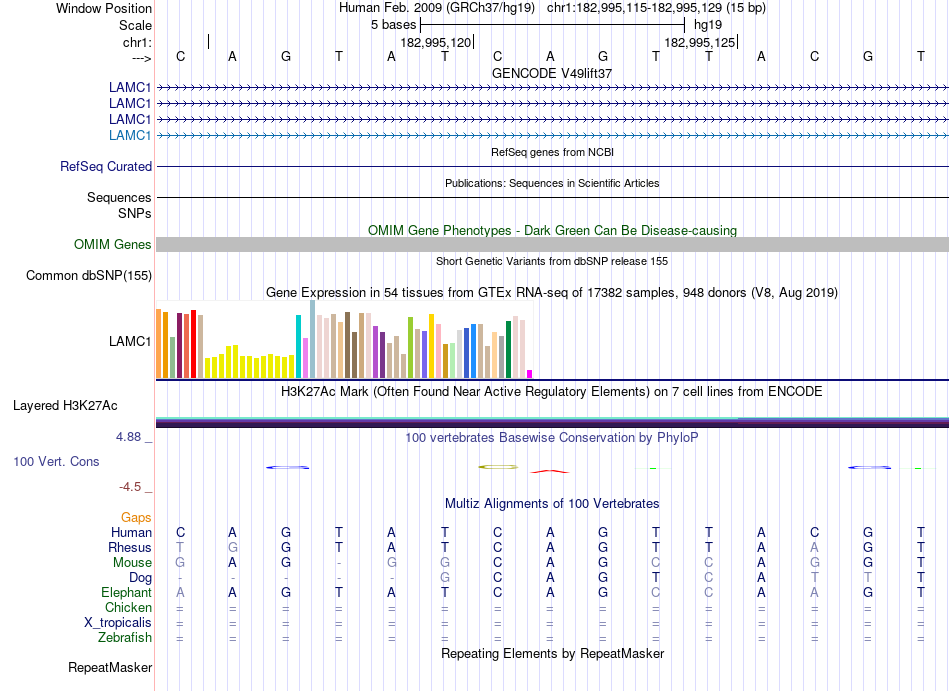Screen dimensions: 950x691
Task: Click the dark green bar in GTEx chart
Action: pyautogui.click(x=509, y=350)
